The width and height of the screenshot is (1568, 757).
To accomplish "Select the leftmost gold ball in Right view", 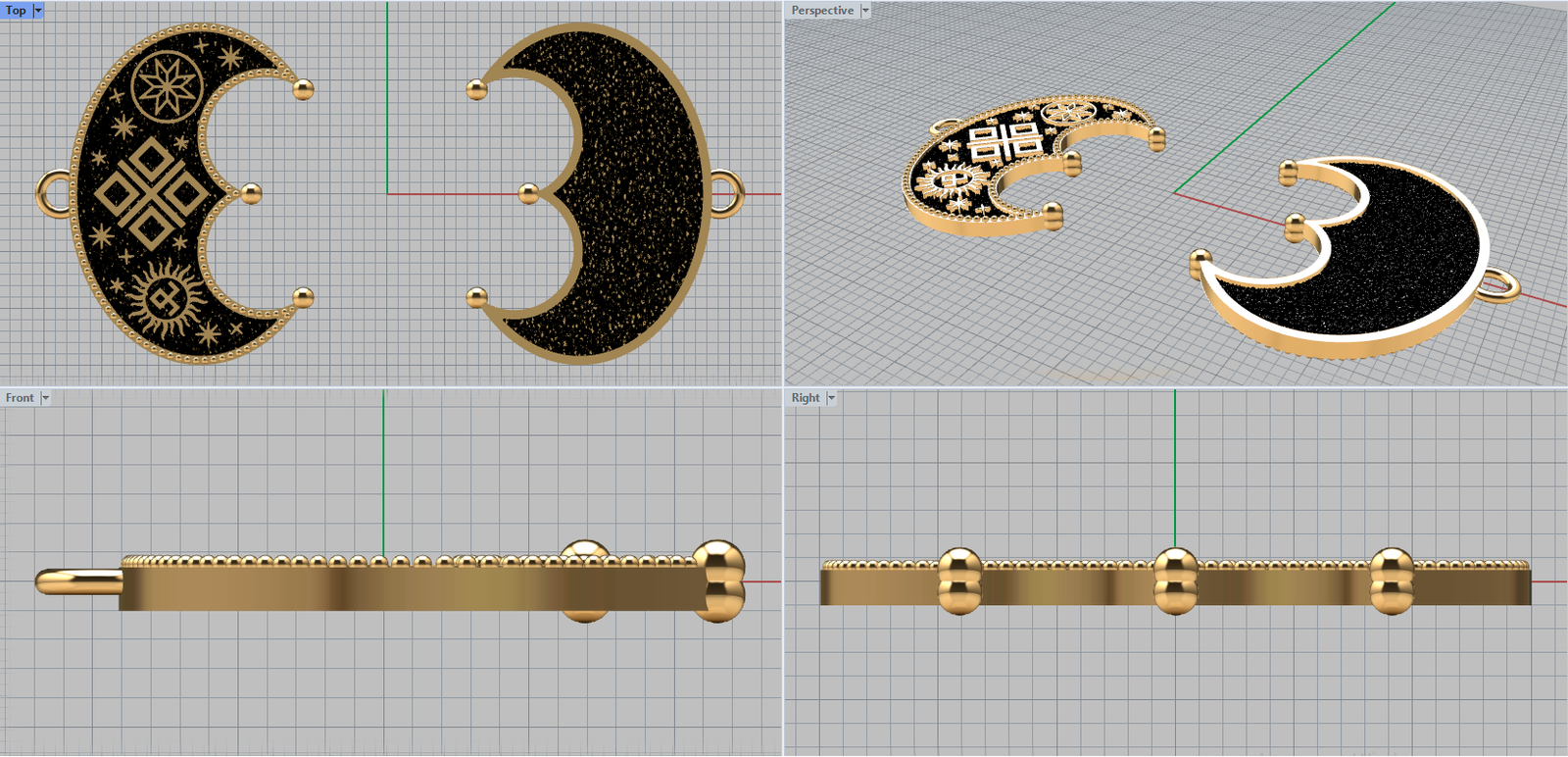I will click(x=959, y=580).
